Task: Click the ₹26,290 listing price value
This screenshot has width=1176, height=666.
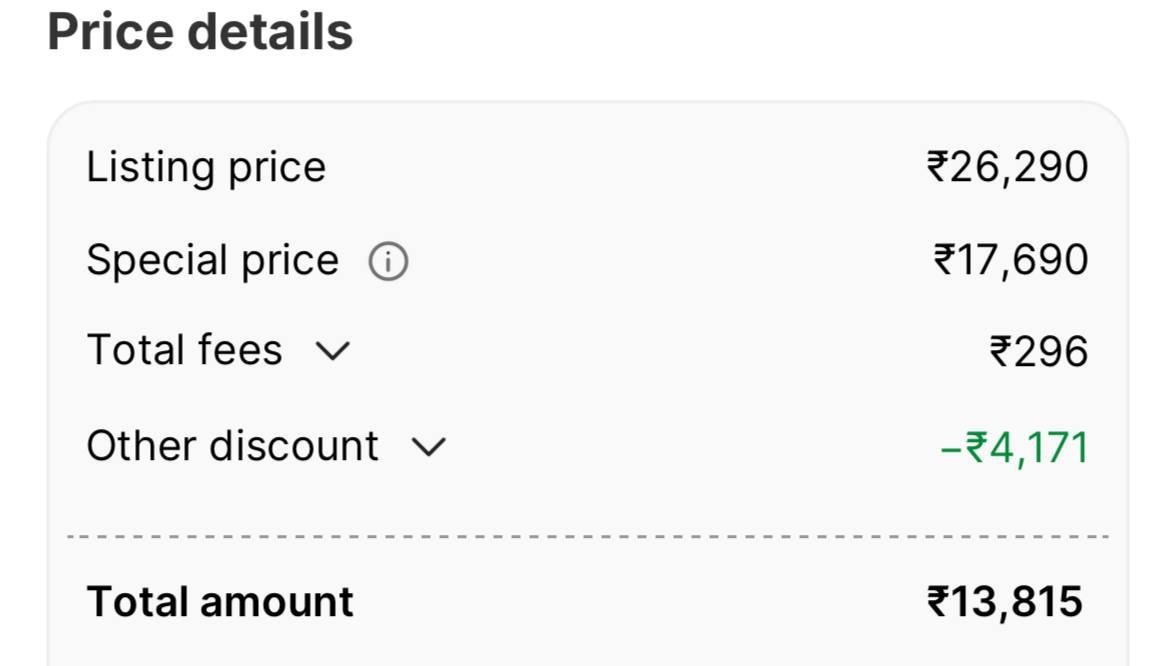Action: [x=1007, y=167]
